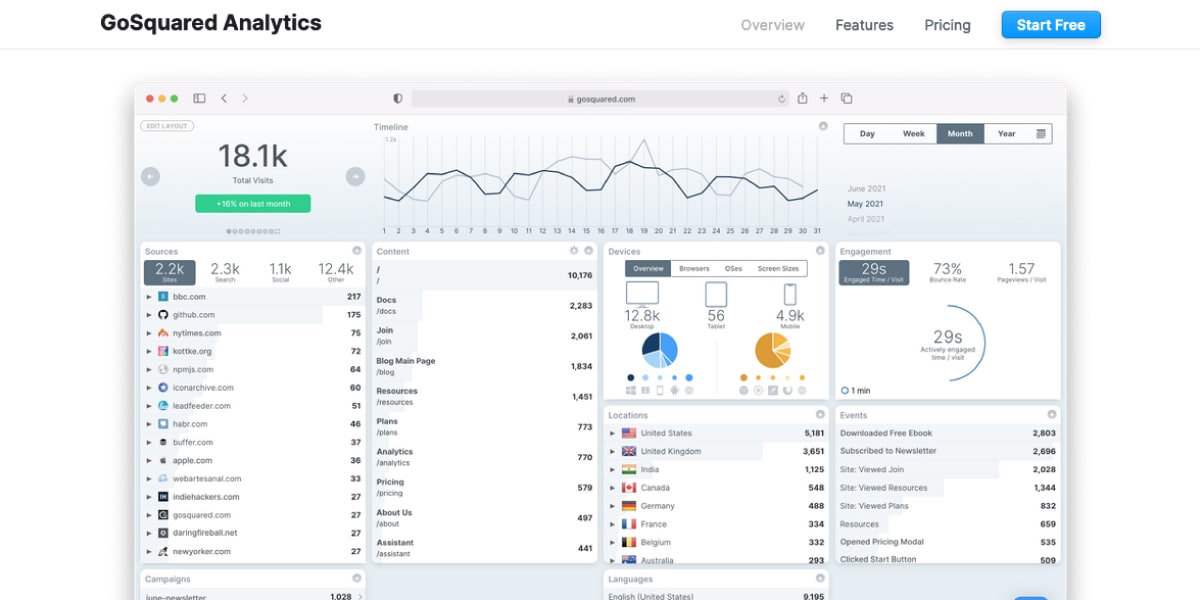
Task: Expand the India location row
Action: click(x=612, y=469)
